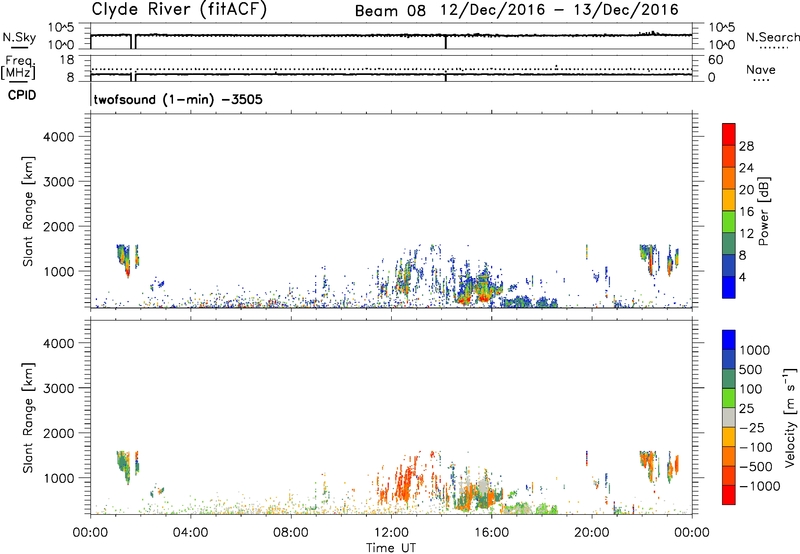Viewport: 800px width, 554px height.
Task: Click the noise dropout near 14:10 UT
Action: coord(446,42)
